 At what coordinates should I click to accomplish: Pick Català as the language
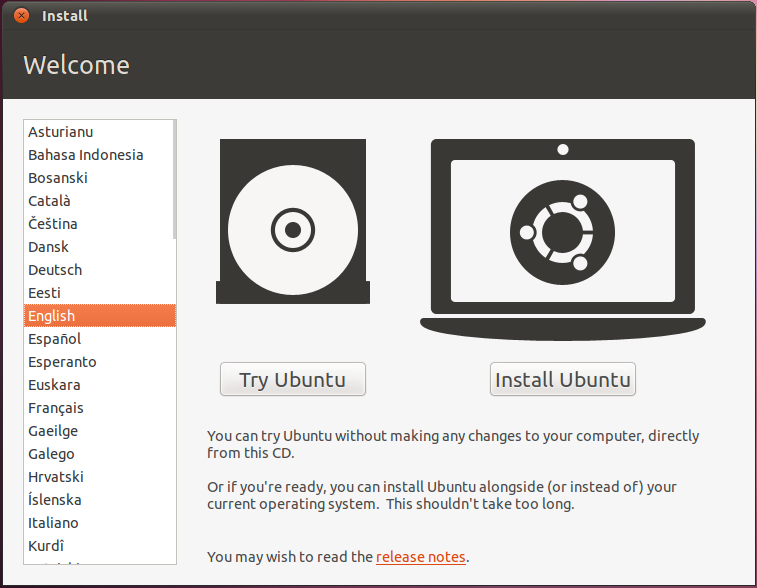pos(99,201)
